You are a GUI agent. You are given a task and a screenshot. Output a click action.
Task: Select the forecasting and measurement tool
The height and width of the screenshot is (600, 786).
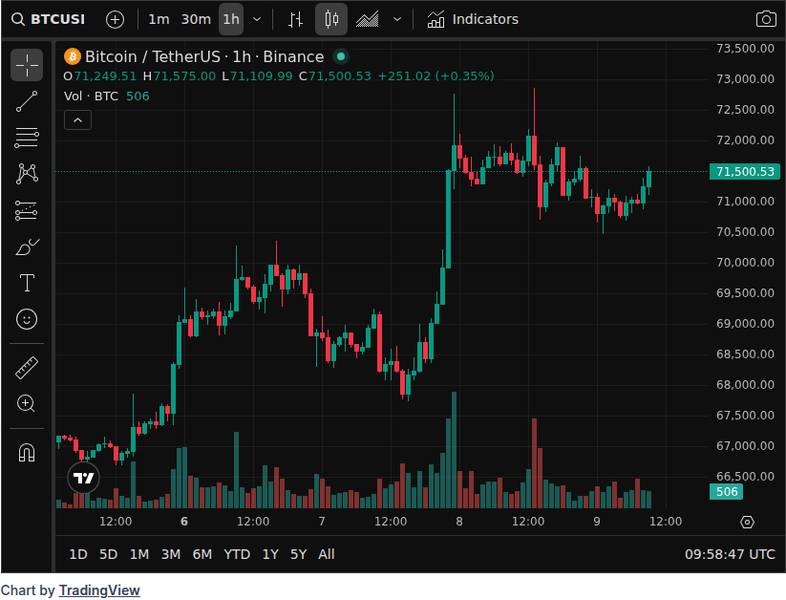click(x=27, y=211)
